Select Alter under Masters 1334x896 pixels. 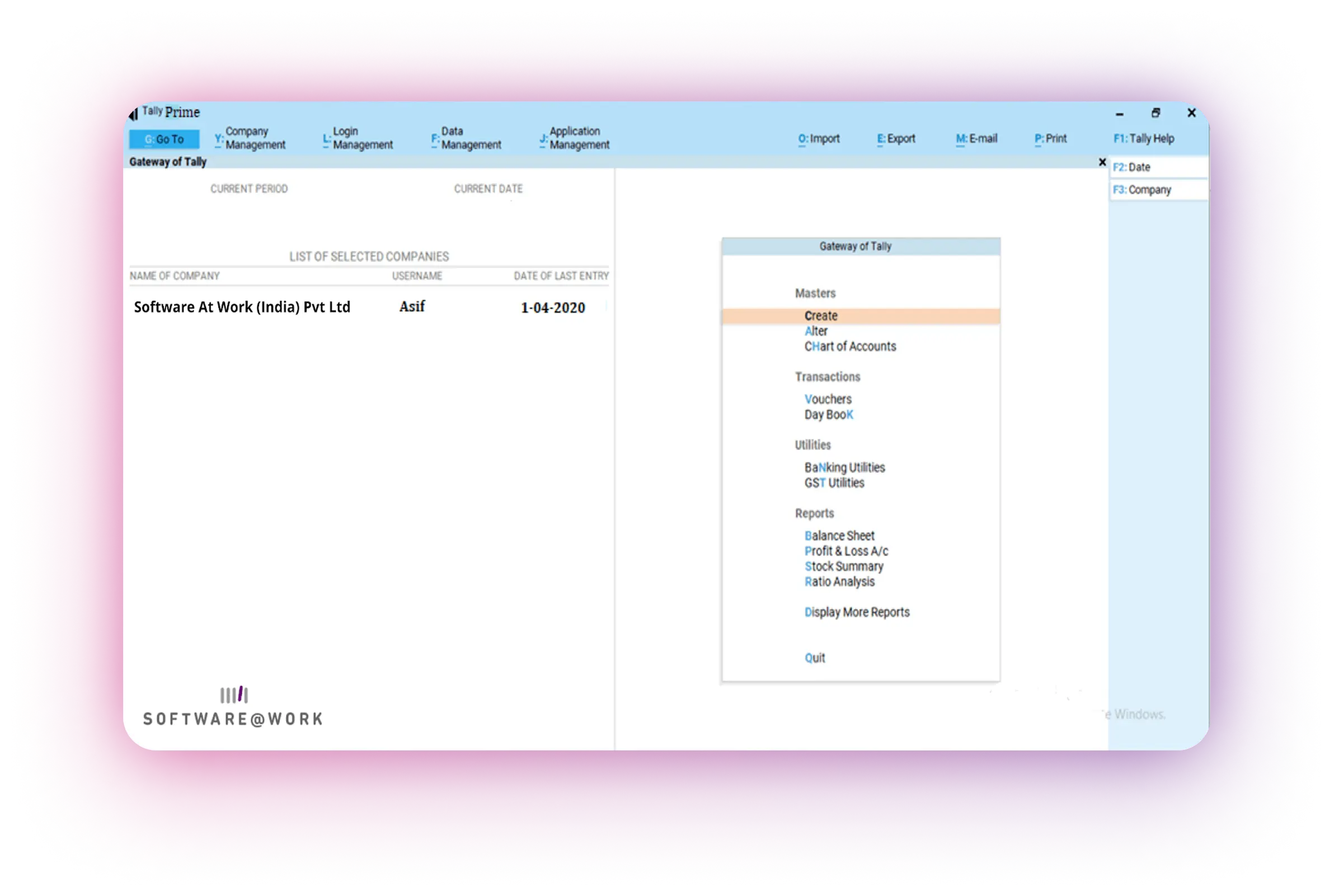tap(815, 331)
